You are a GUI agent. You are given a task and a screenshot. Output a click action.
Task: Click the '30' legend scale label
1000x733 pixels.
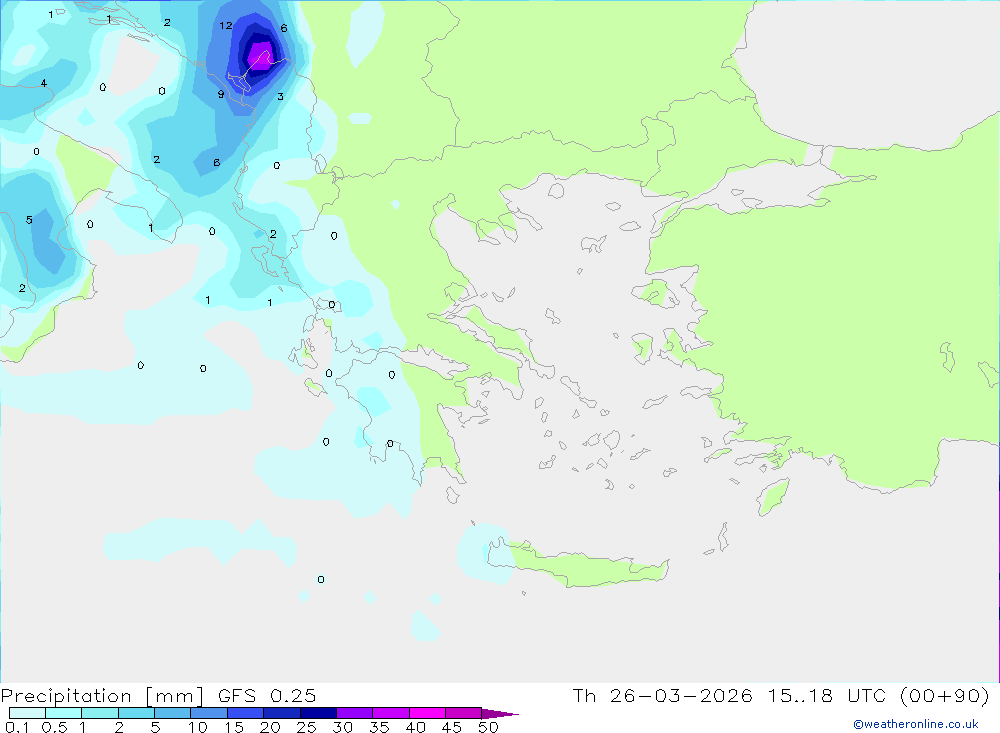point(342,727)
